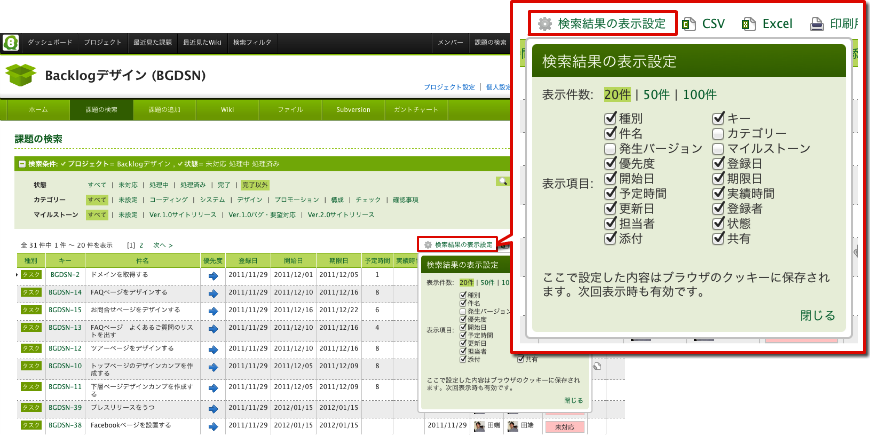
Task: Switch to the ホーム tab
Action: [x=38, y=110]
